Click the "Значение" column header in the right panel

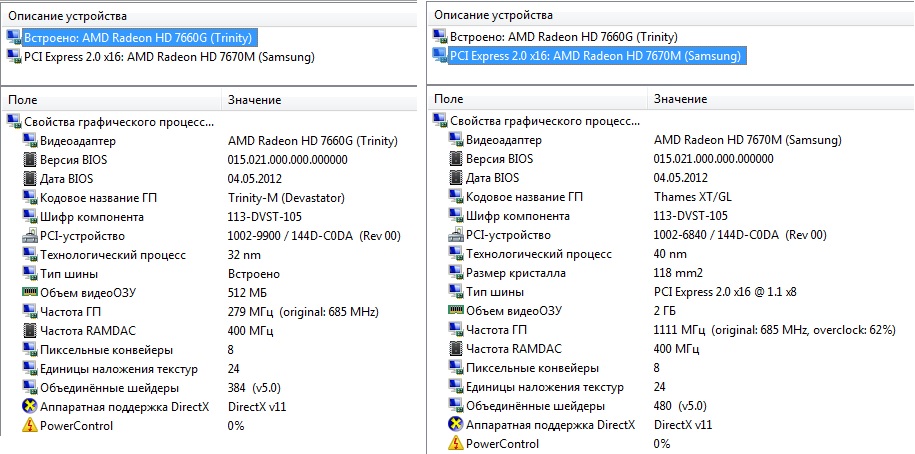(x=680, y=99)
